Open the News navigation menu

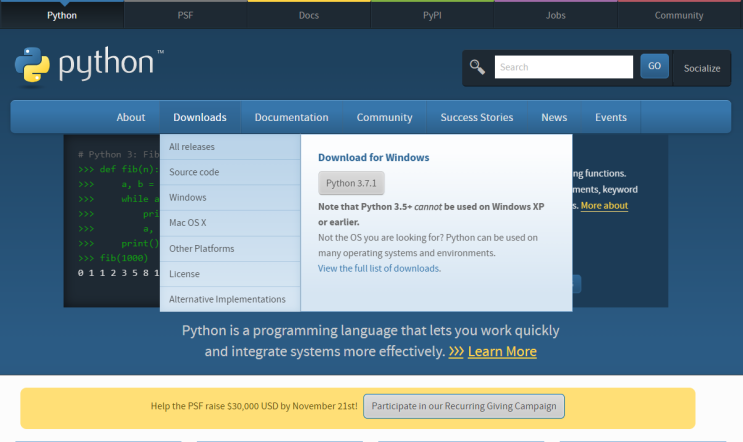click(x=554, y=117)
